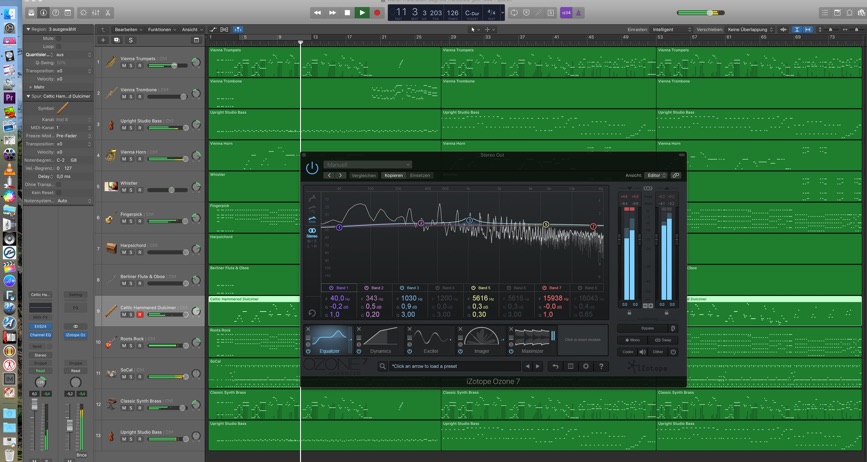Viewport: 867px width, 462px height.
Task: Open the Loop Browser button
Action: (x=849, y=12)
